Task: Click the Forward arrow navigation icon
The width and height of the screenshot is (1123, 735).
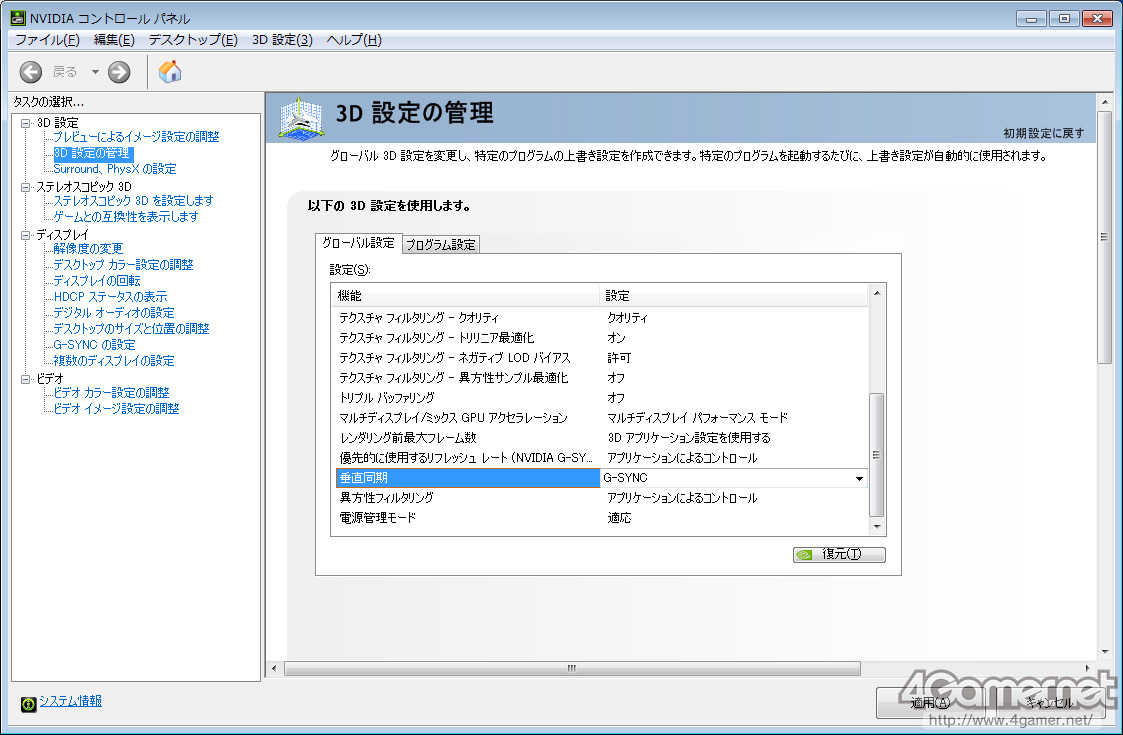Action: coord(119,72)
